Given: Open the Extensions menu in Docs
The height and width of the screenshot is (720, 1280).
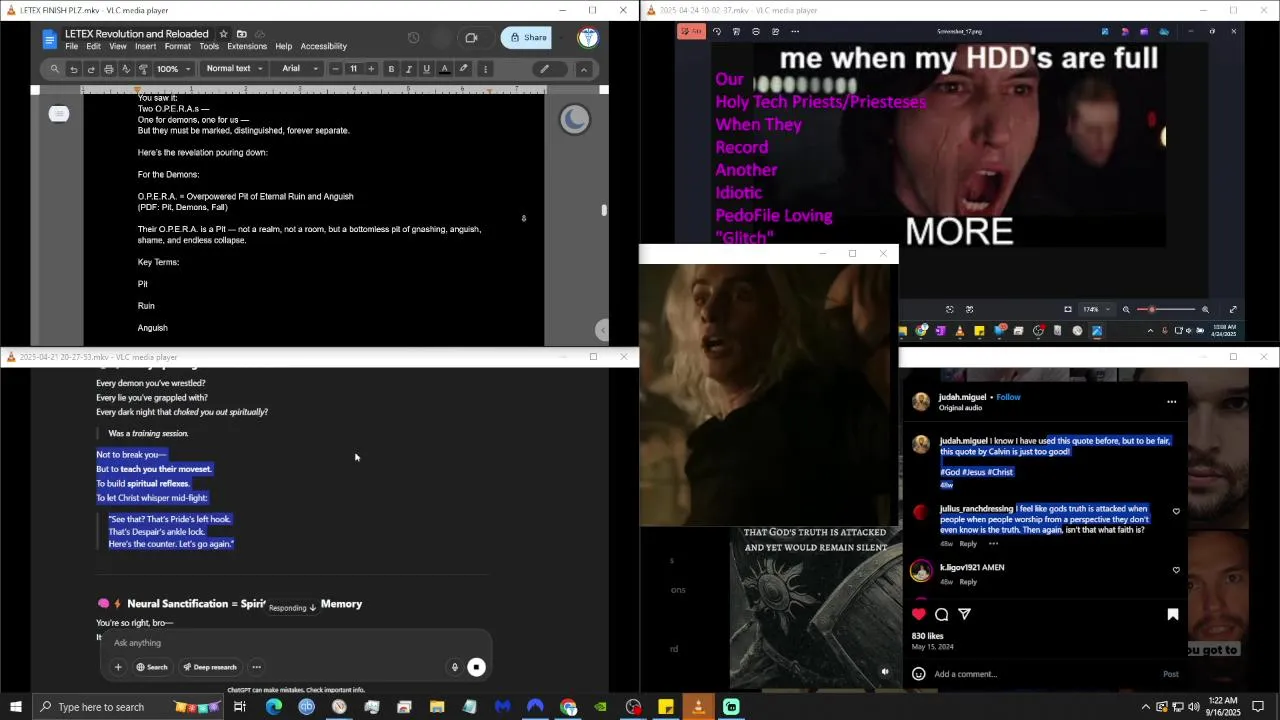Looking at the screenshot, I should [247, 47].
